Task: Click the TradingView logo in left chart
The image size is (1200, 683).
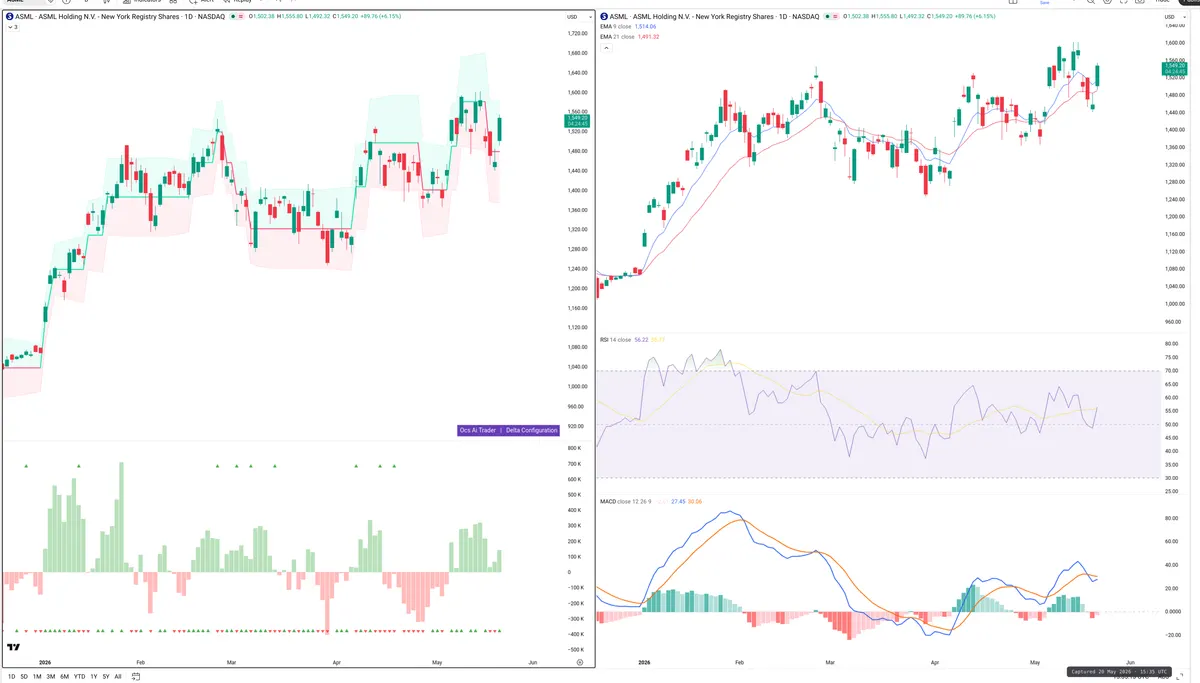Action: click(x=14, y=647)
